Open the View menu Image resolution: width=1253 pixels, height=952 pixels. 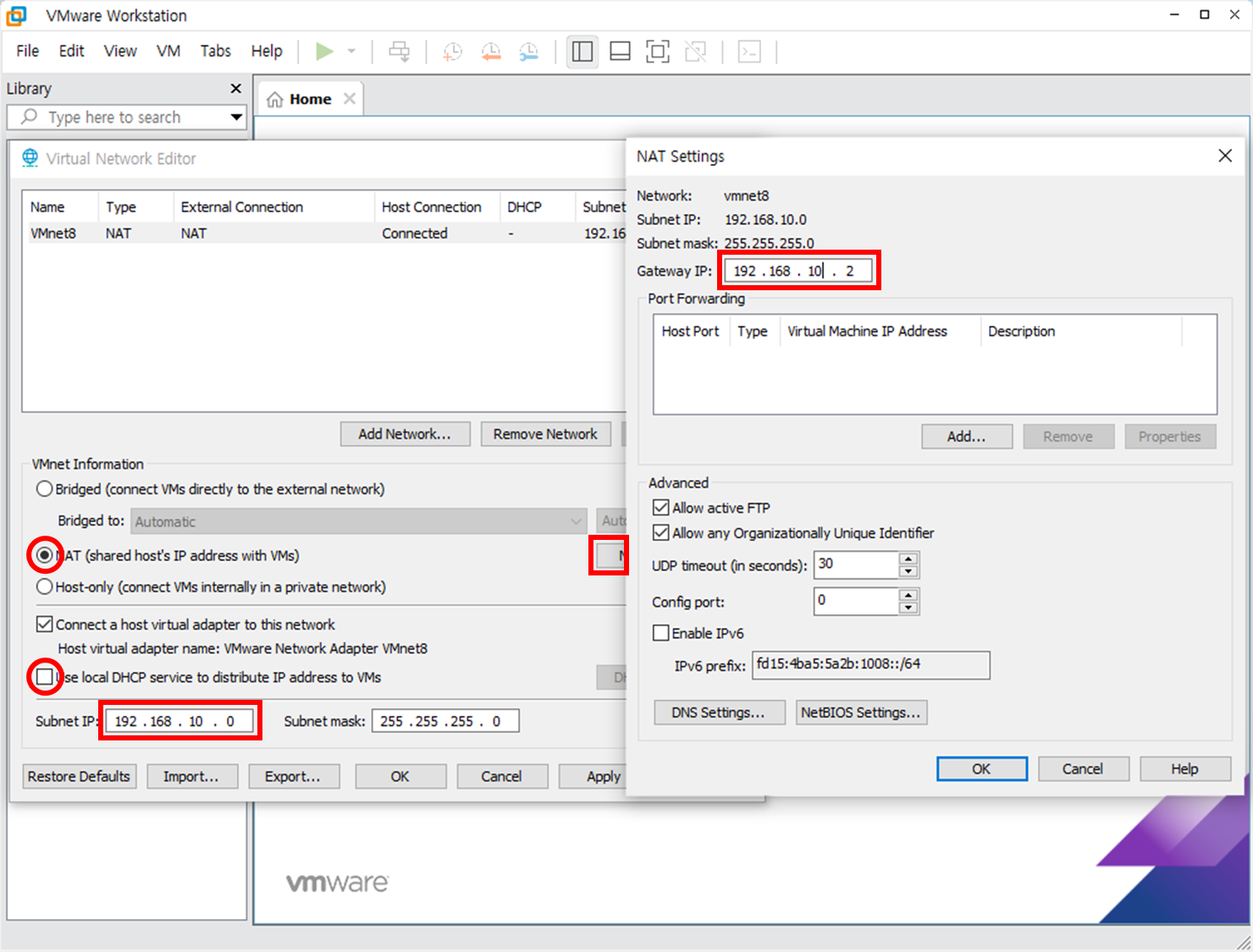tap(120, 51)
